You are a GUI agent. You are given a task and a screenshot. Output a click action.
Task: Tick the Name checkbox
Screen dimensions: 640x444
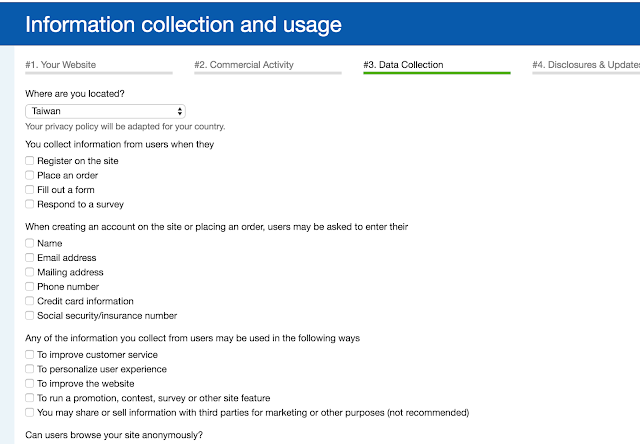click(x=29, y=243)
